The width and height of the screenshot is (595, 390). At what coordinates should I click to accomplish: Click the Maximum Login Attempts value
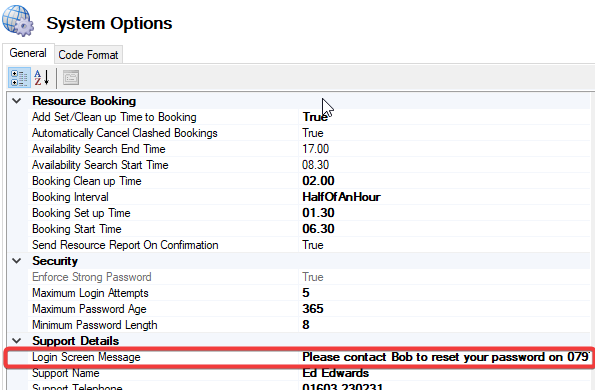[306, 293]
